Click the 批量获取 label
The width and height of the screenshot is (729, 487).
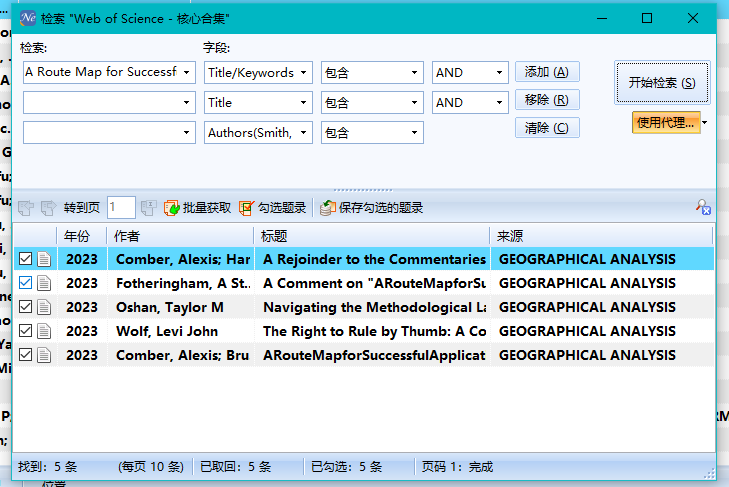coord(207,207)
